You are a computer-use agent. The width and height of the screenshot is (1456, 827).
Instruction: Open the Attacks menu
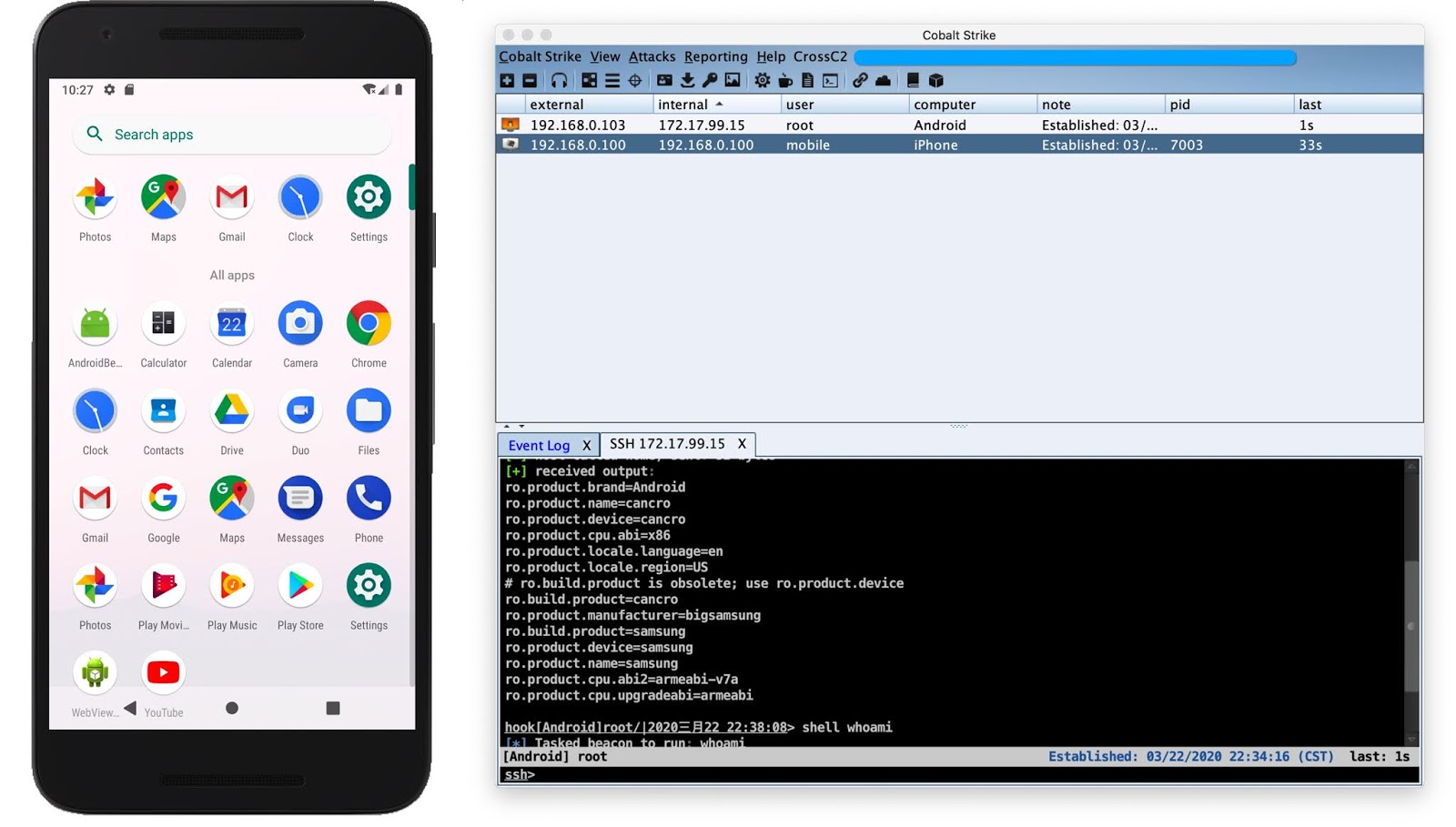point(652,56)
